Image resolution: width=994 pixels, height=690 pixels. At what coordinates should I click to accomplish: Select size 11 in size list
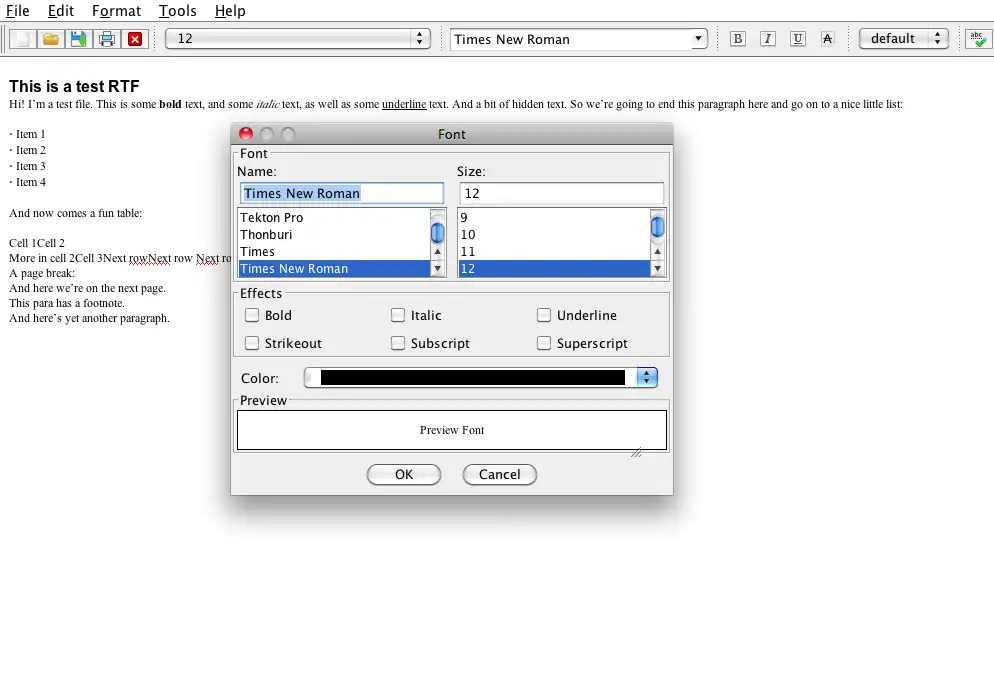click(555, 252)
